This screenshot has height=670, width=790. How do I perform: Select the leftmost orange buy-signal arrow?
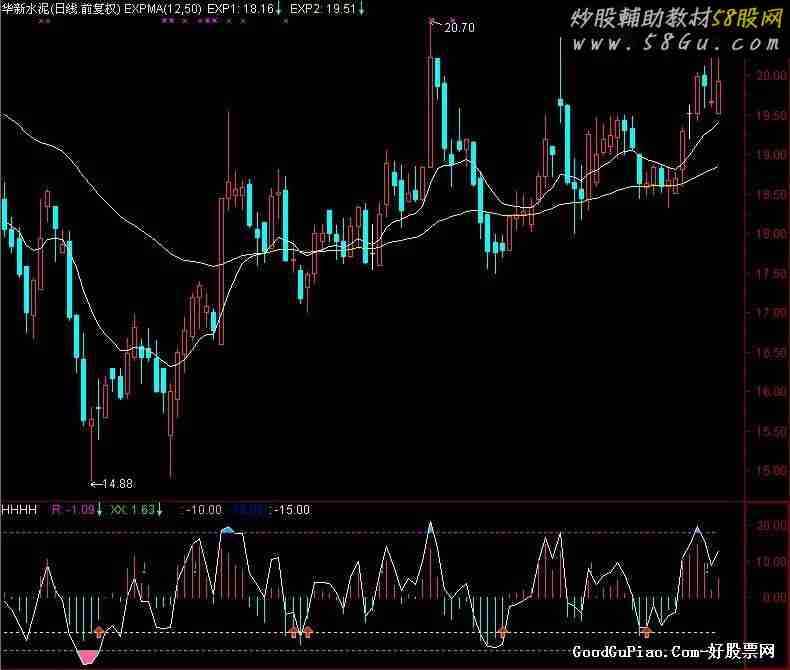tap(99, 632)
